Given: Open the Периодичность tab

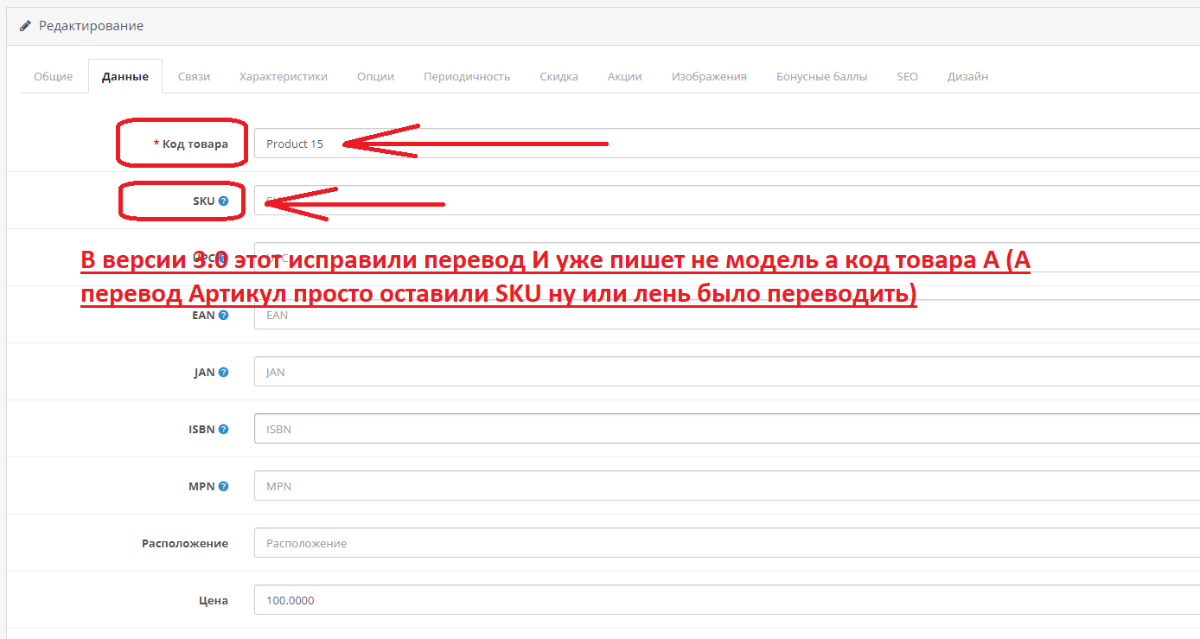Looking at the screenshot, I should (x=467, y=76).
